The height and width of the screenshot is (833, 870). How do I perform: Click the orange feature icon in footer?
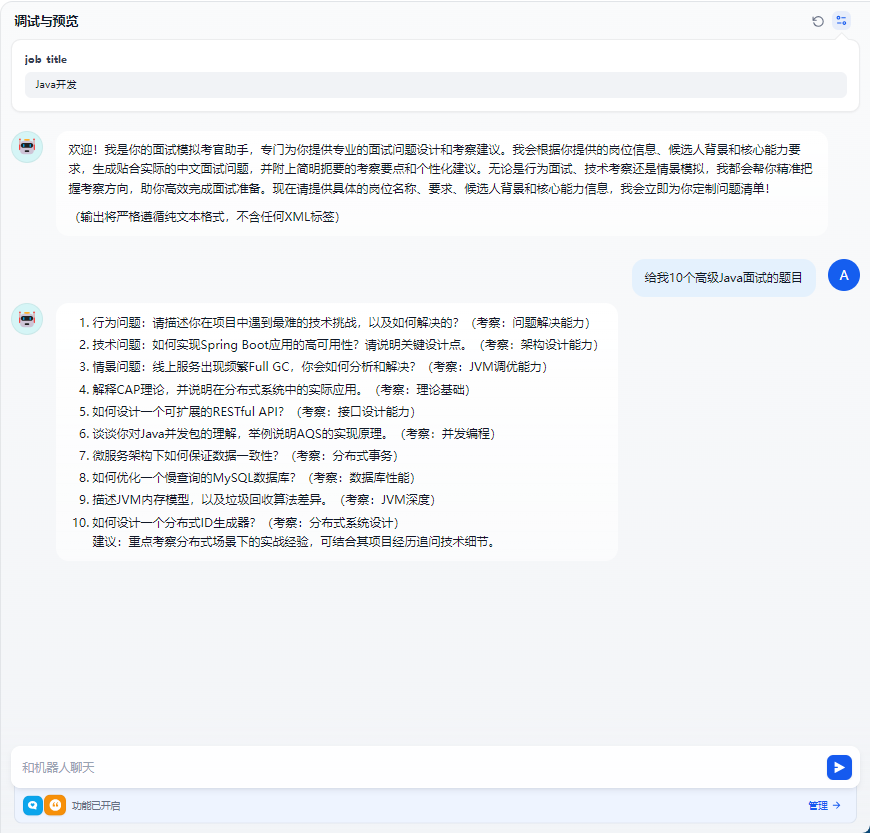click(x=55, y=805)
